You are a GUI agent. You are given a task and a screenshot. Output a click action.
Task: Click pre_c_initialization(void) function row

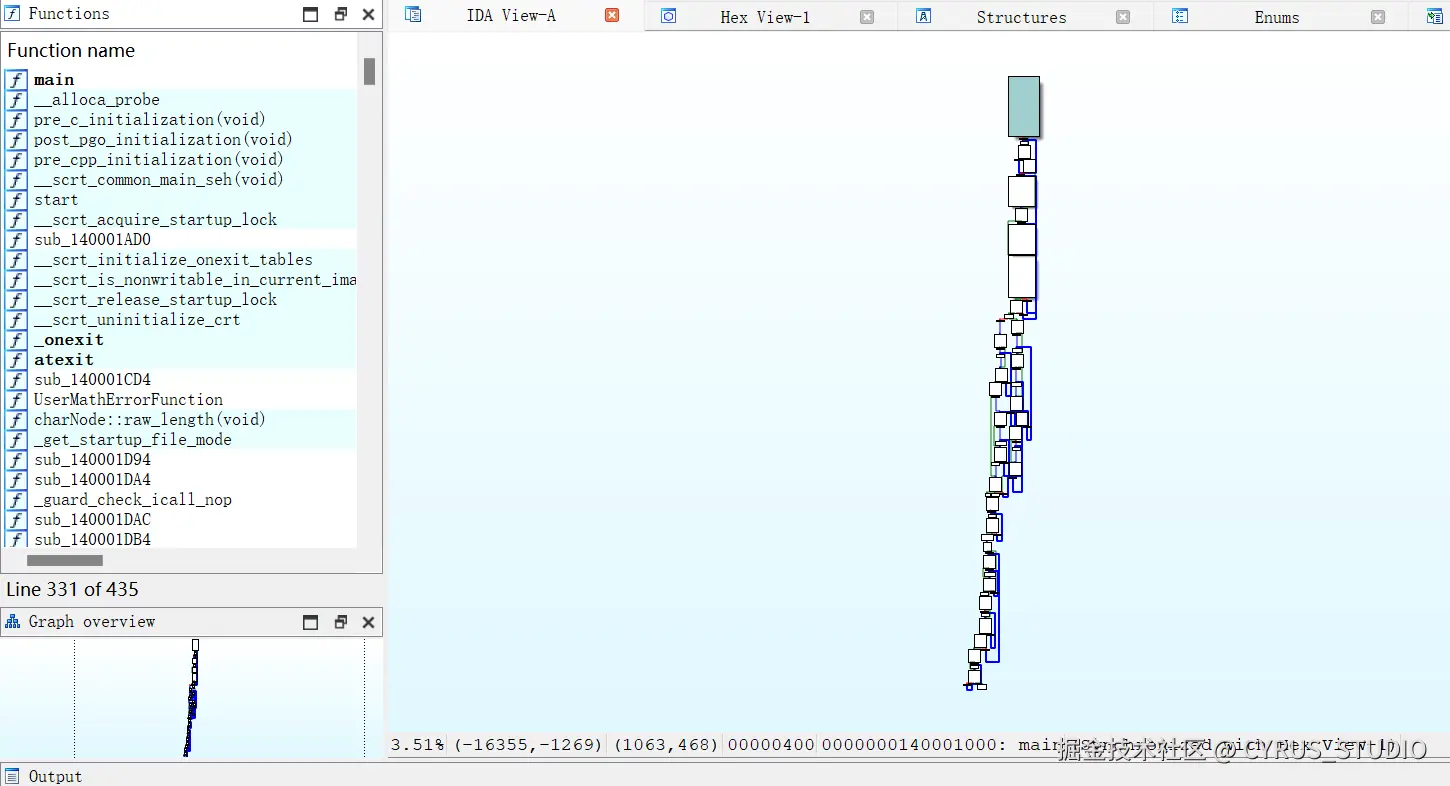pos(180,120)
